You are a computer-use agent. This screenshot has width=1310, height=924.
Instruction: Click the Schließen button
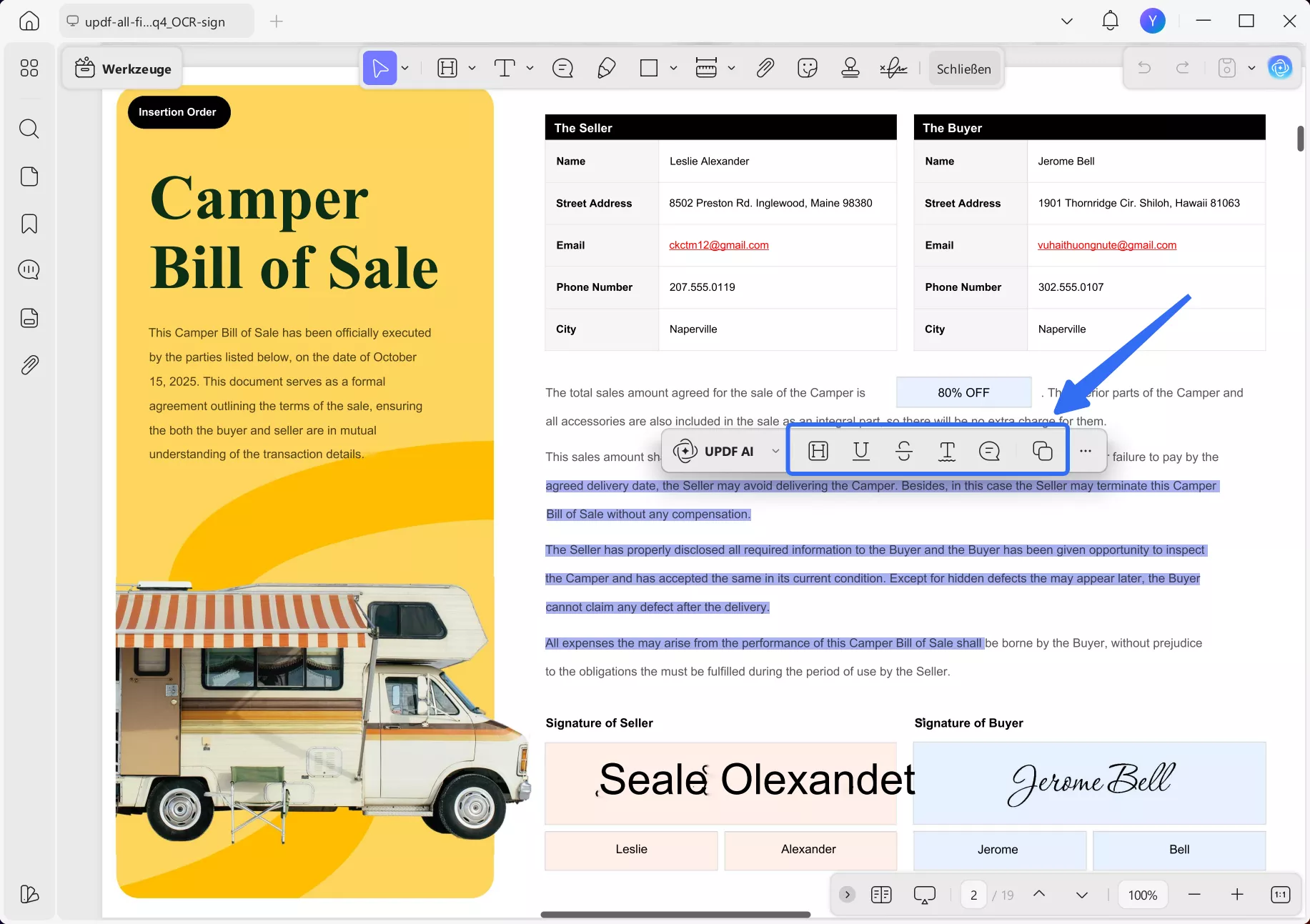(964, 69)
